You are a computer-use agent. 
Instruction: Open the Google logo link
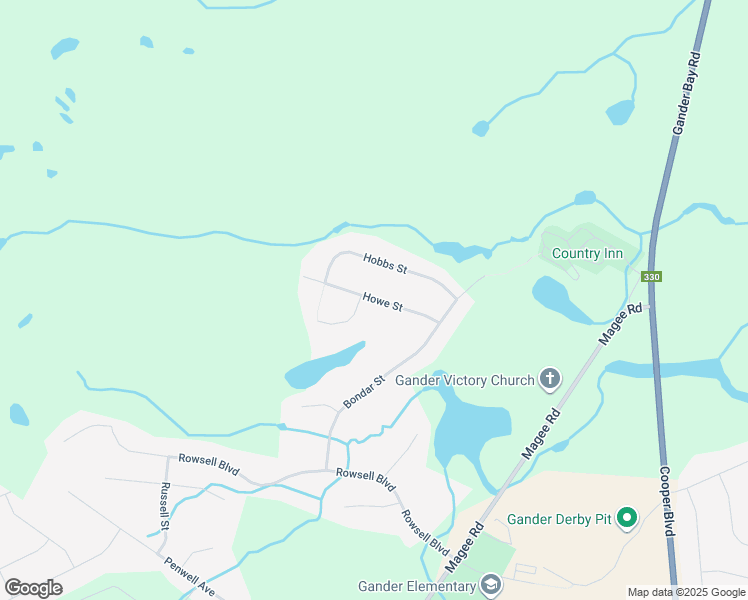tap(34, 588)
